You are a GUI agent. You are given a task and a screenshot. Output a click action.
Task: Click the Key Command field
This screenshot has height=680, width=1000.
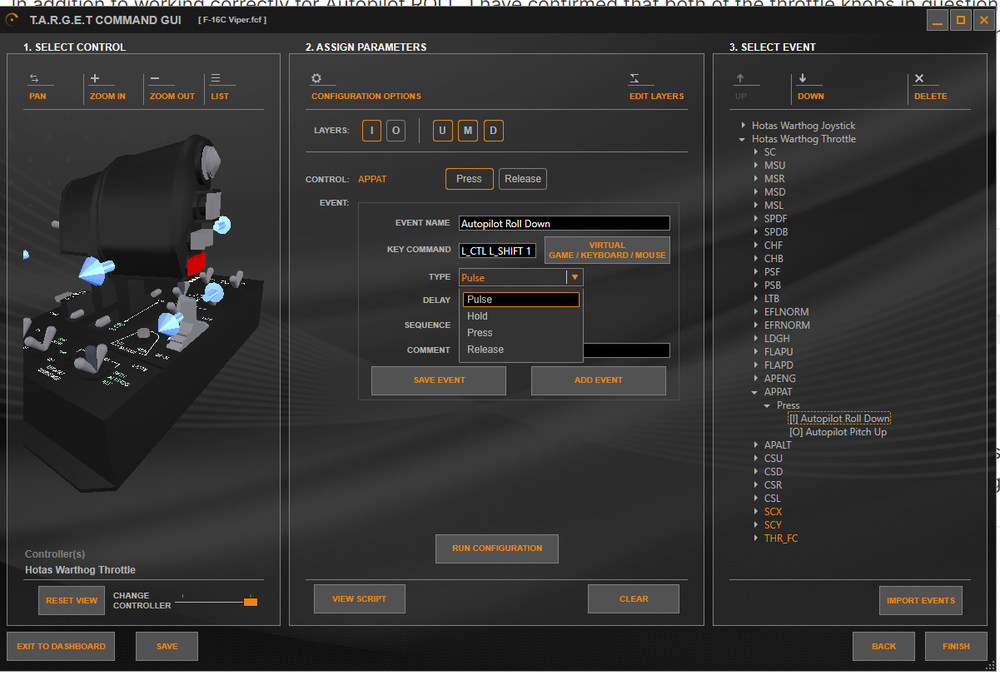(x=497, y=251)
